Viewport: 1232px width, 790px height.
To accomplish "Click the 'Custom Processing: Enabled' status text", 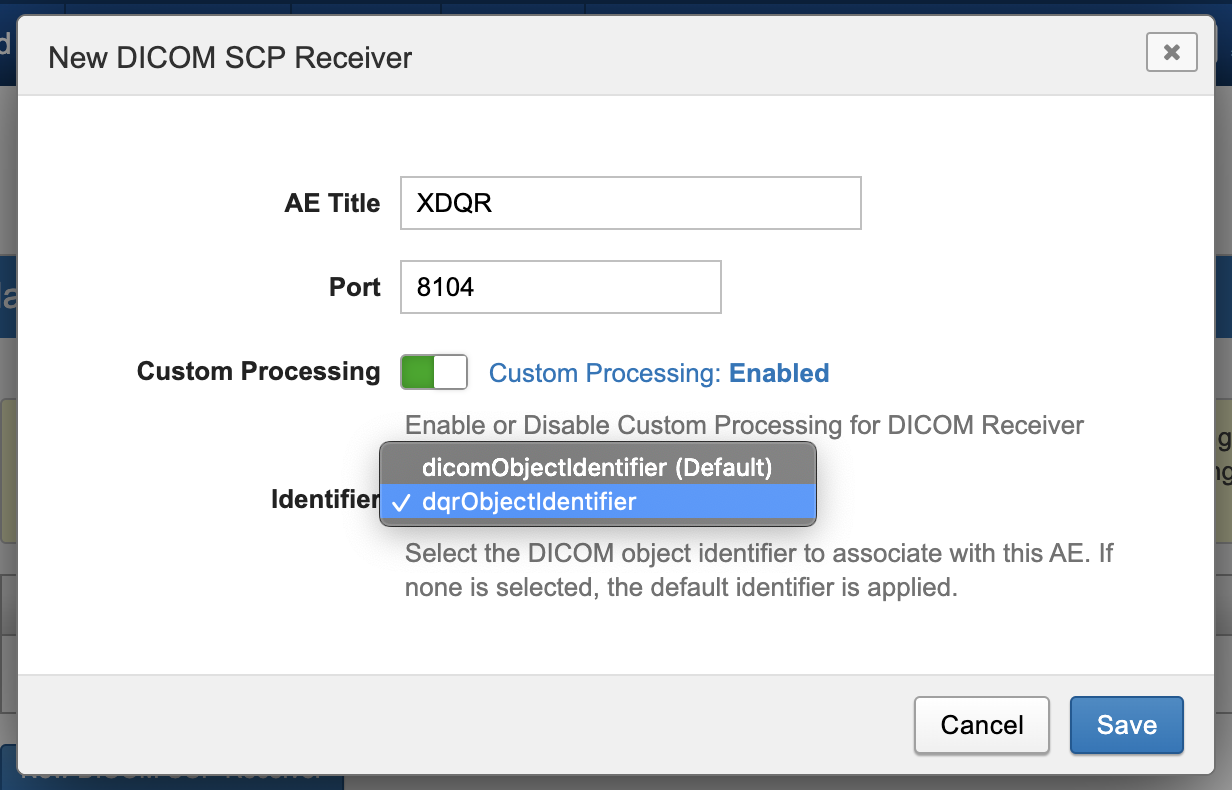I will (658, 373).
